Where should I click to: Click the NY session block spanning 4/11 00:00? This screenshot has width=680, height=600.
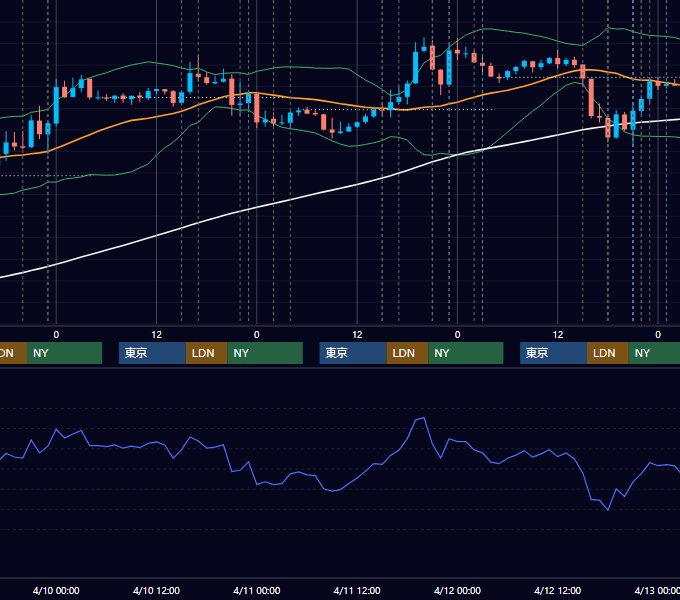pyautogui.click(x=265, y=353)
